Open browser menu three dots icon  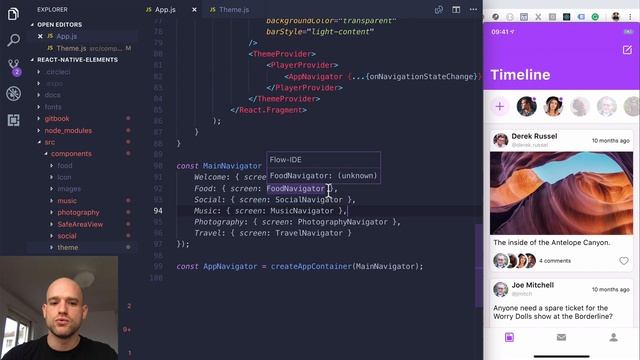630,17
